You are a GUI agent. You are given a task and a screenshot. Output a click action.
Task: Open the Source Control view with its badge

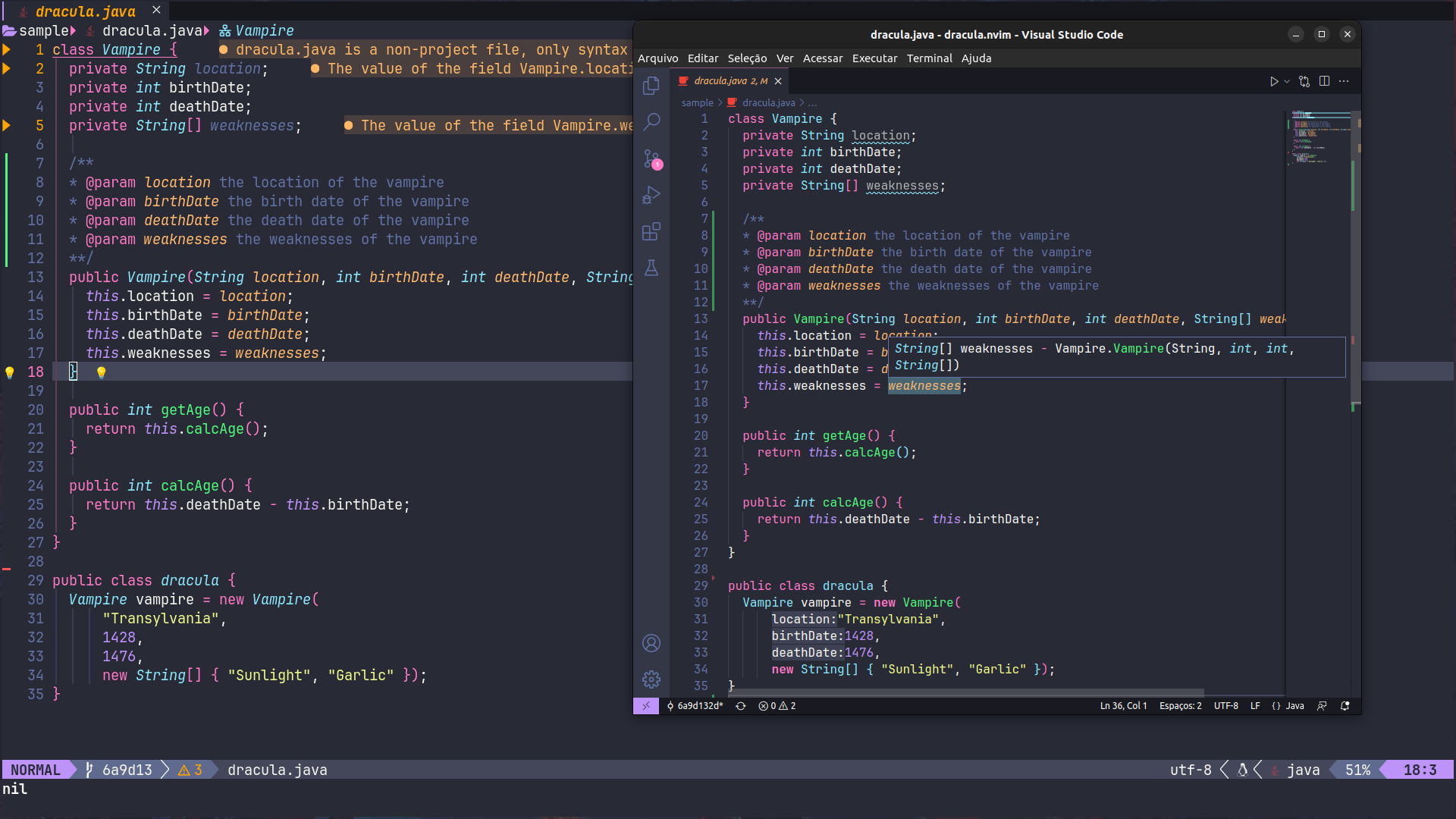(x=652, y=158)
